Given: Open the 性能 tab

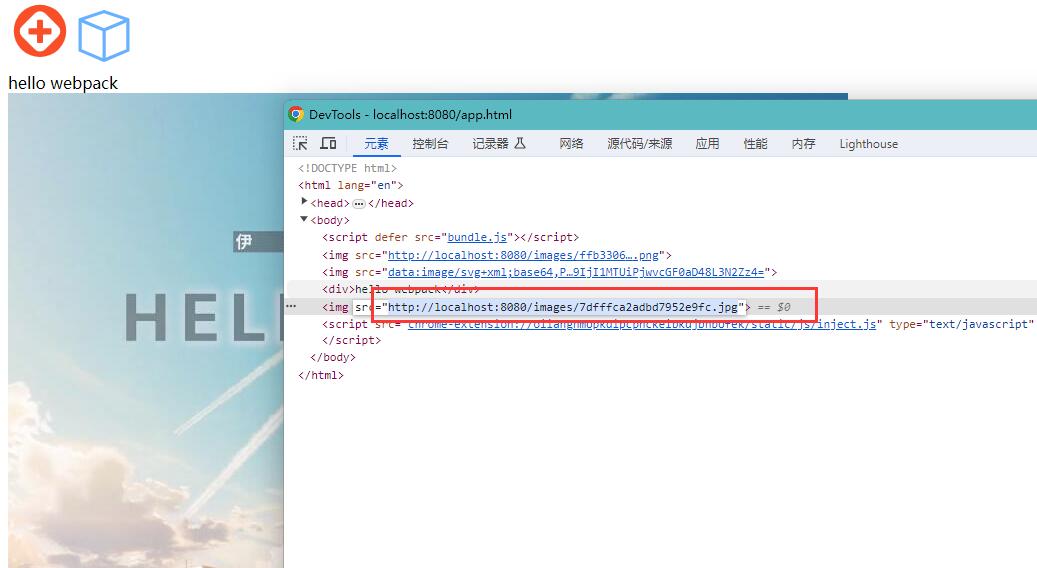Looking at the screenshot, I should 755,143.
